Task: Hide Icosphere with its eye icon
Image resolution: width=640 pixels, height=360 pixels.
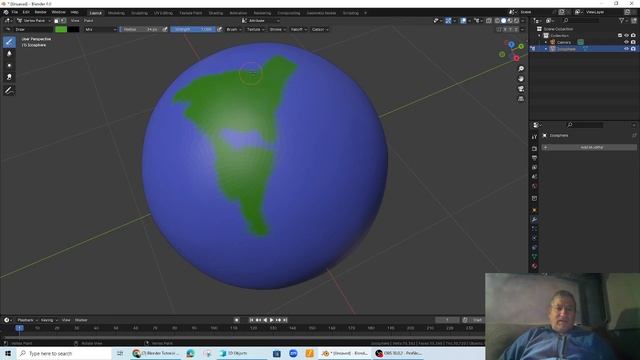Action: tap(627, 49)
